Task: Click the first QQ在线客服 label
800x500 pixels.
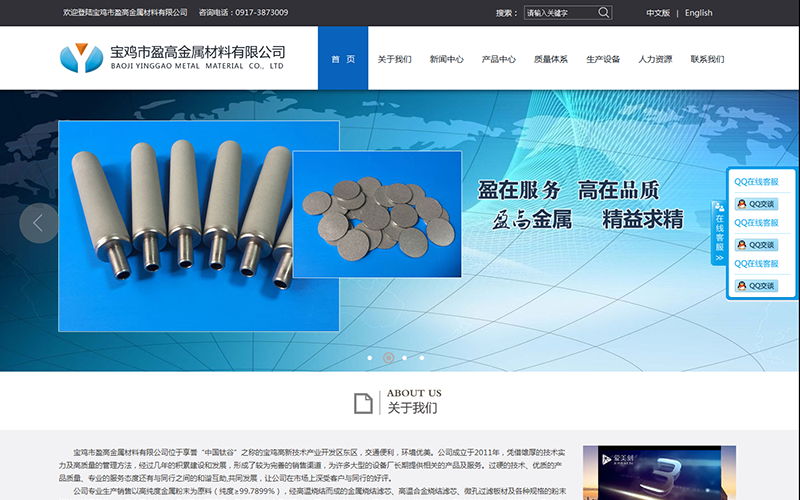Action: 756,182
